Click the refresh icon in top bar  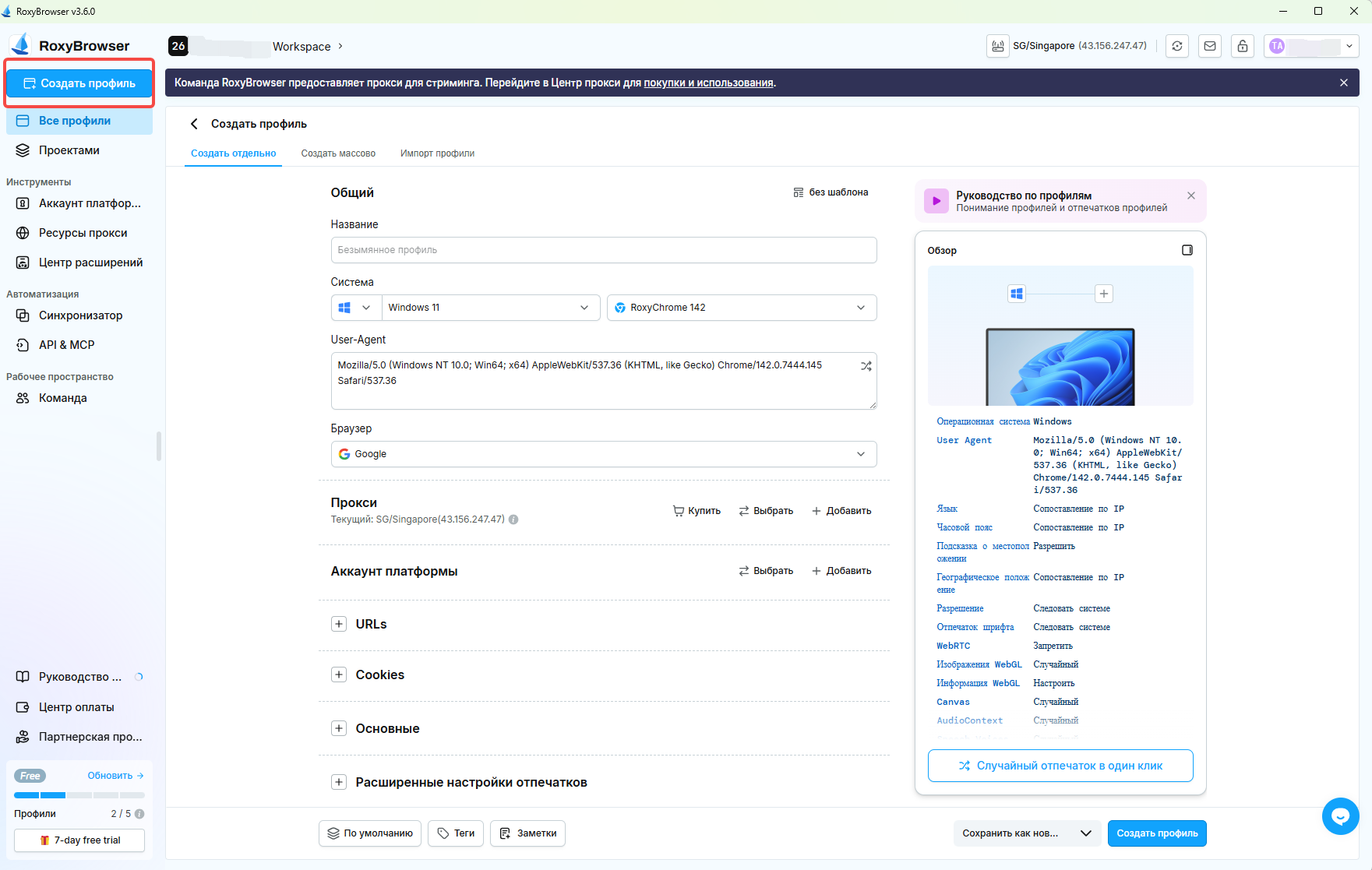(1177, 46)
